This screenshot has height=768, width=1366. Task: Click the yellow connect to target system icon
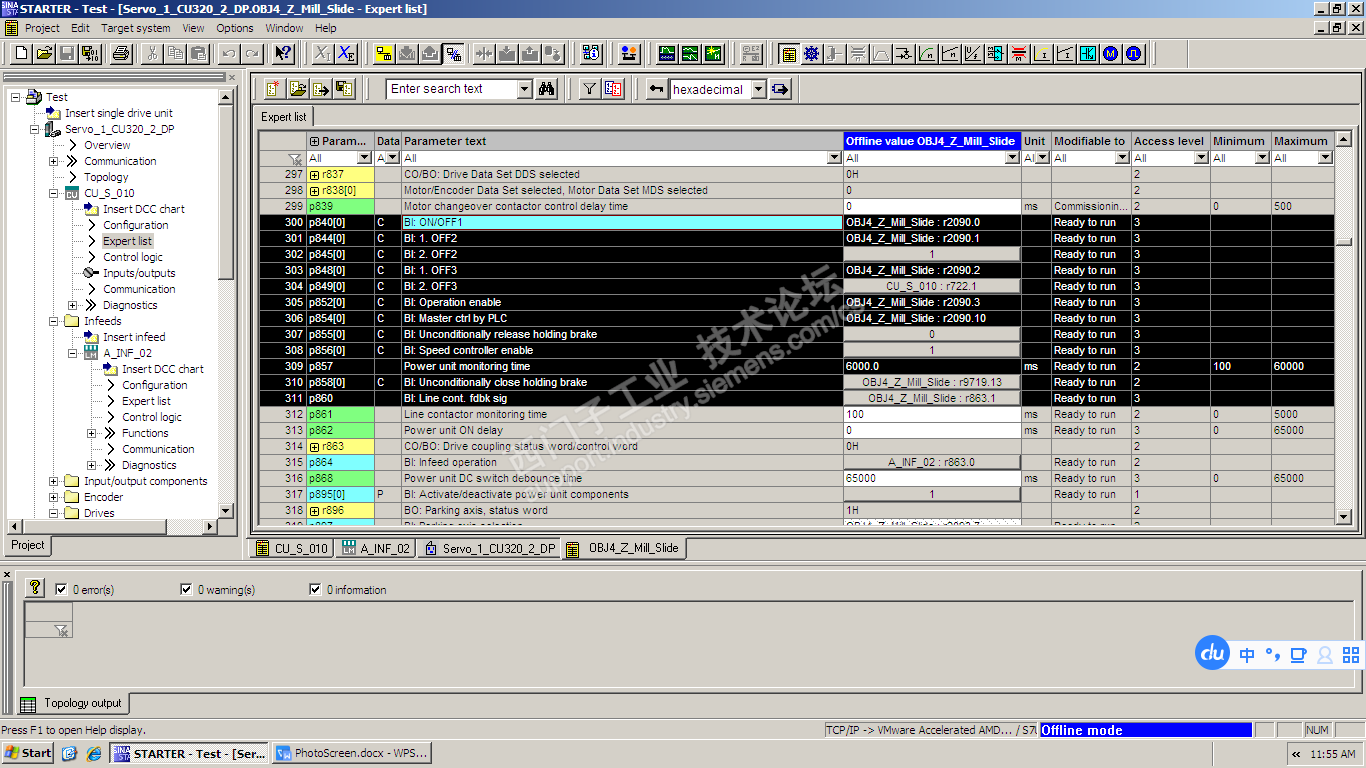[x=384, y=53]
